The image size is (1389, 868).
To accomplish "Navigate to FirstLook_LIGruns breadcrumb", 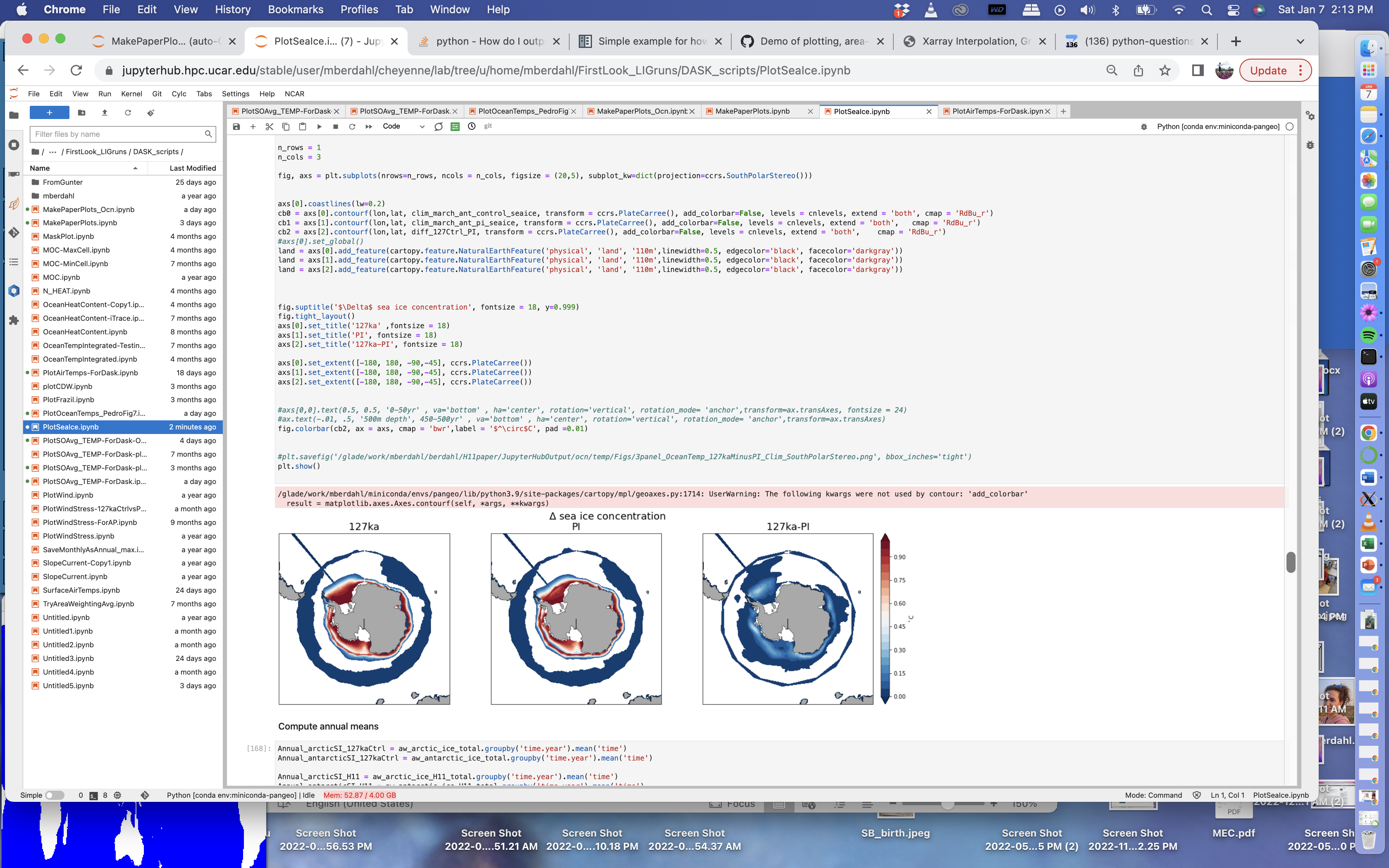I will coord(96,152).
